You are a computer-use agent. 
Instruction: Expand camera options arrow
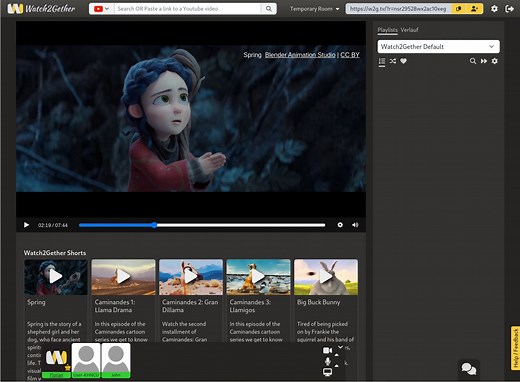[336, 355]
